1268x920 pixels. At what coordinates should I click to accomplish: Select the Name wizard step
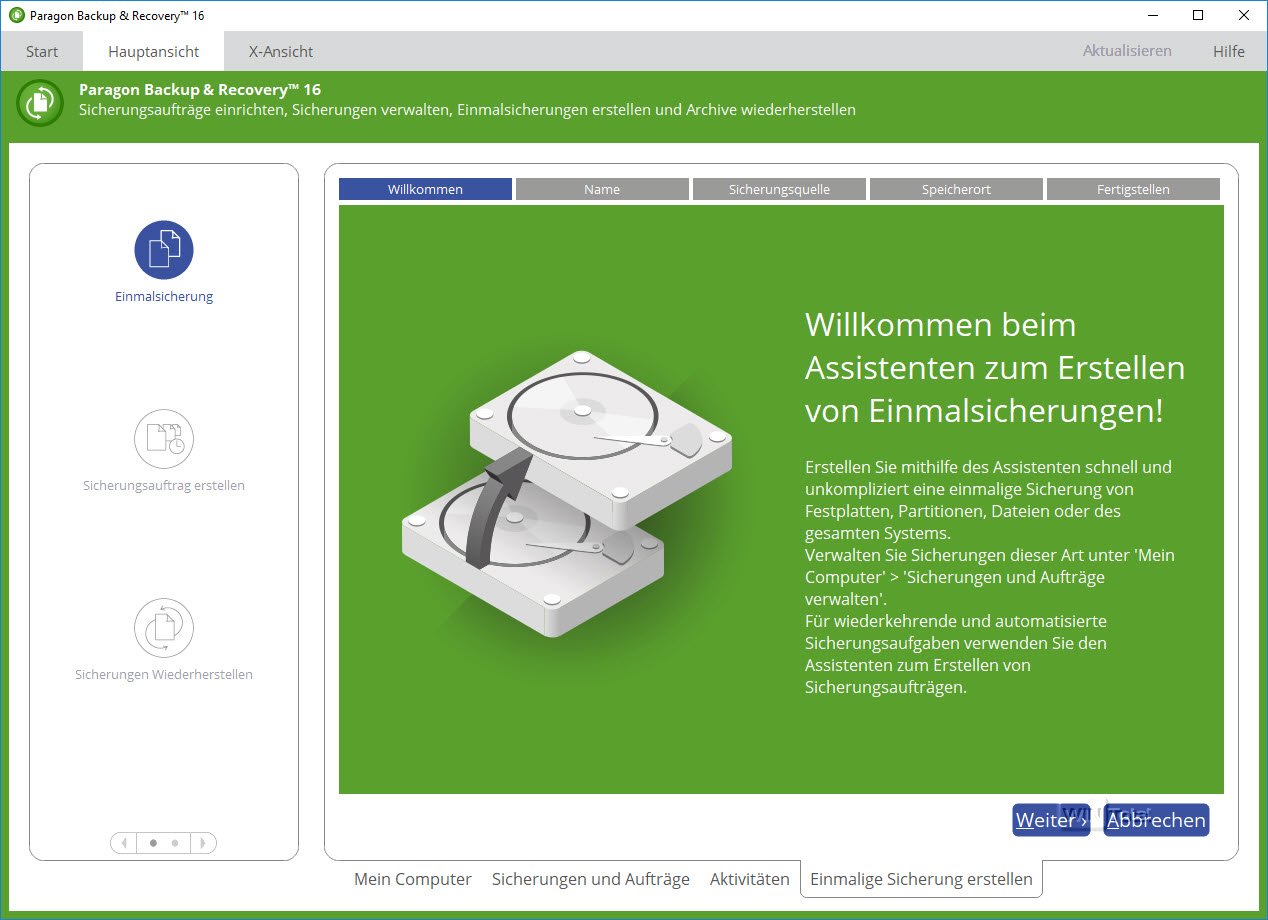pyautogui.click(x=602, y=189)
